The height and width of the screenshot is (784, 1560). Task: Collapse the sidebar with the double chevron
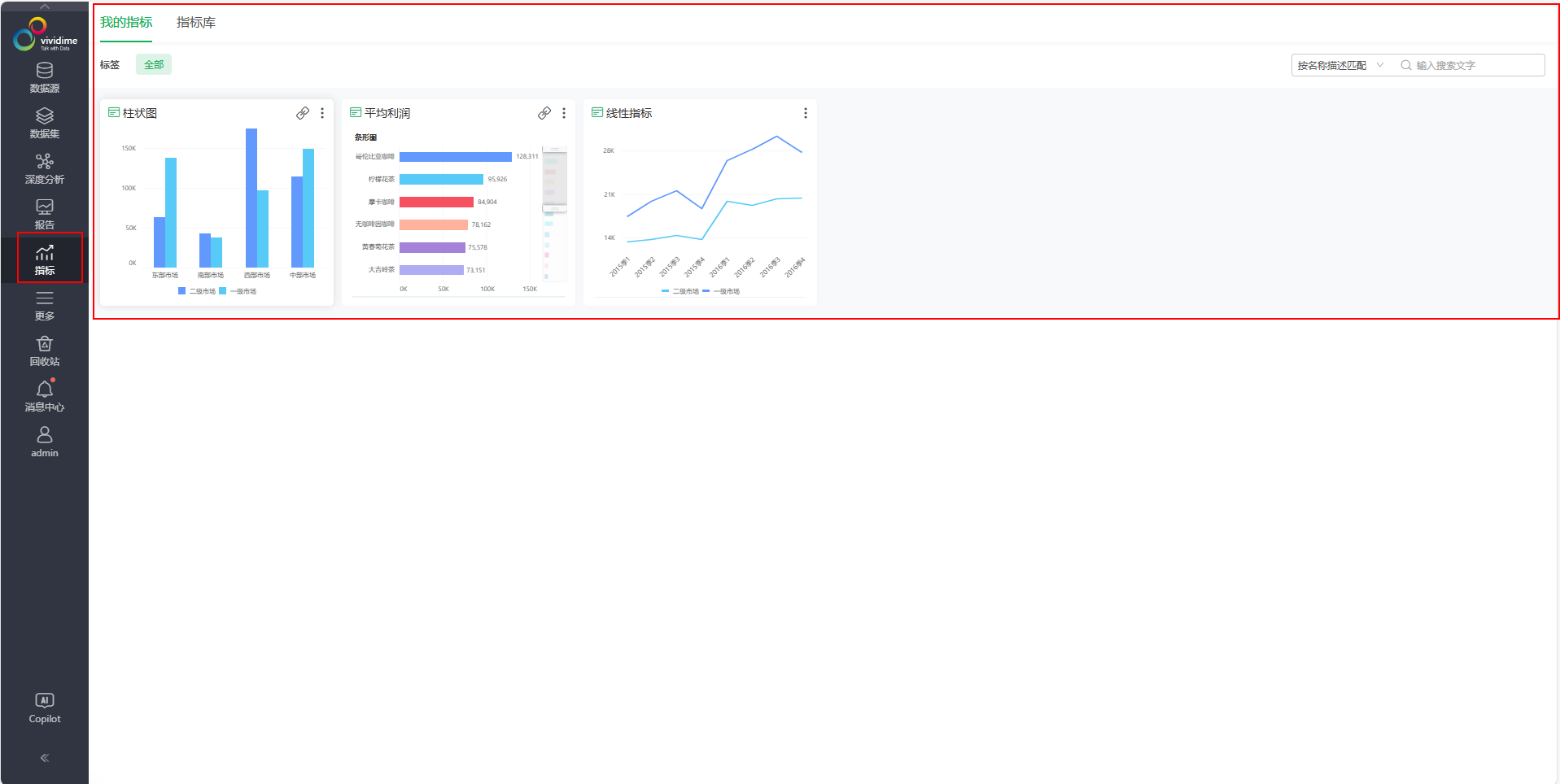(45, 758)
